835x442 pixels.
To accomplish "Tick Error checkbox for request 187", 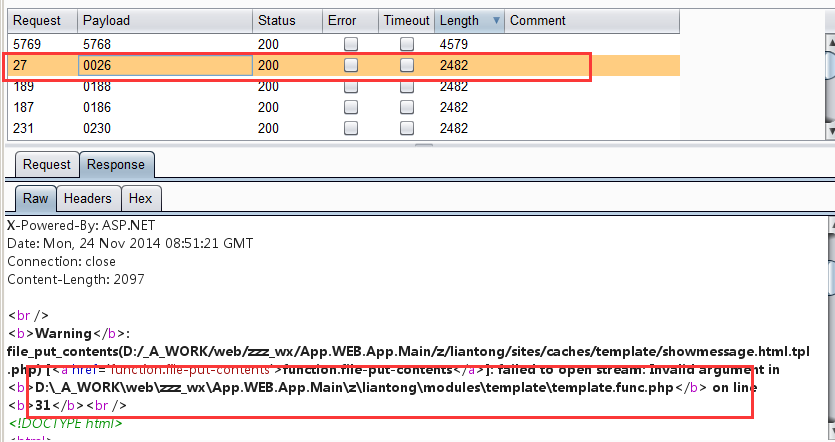I will tap(351, 107).
